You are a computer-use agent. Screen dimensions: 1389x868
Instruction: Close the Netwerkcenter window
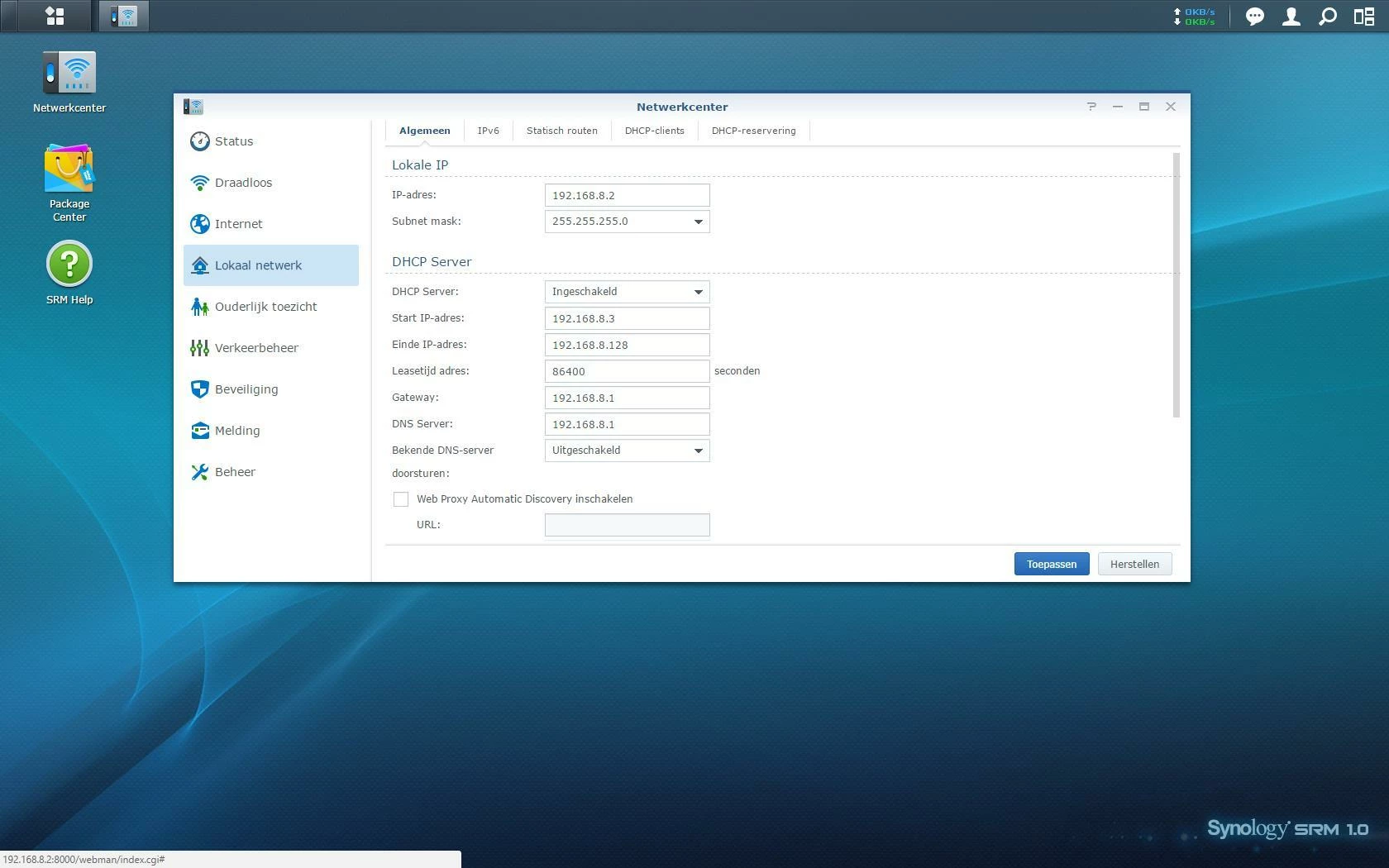(x=1171, y=106)
